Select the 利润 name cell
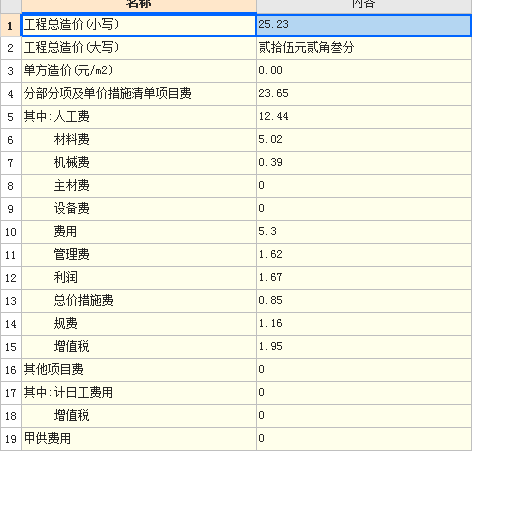Image resolution: width=531 pixels, height=520 pixels. pyautogui.click(x=139, y=278)
